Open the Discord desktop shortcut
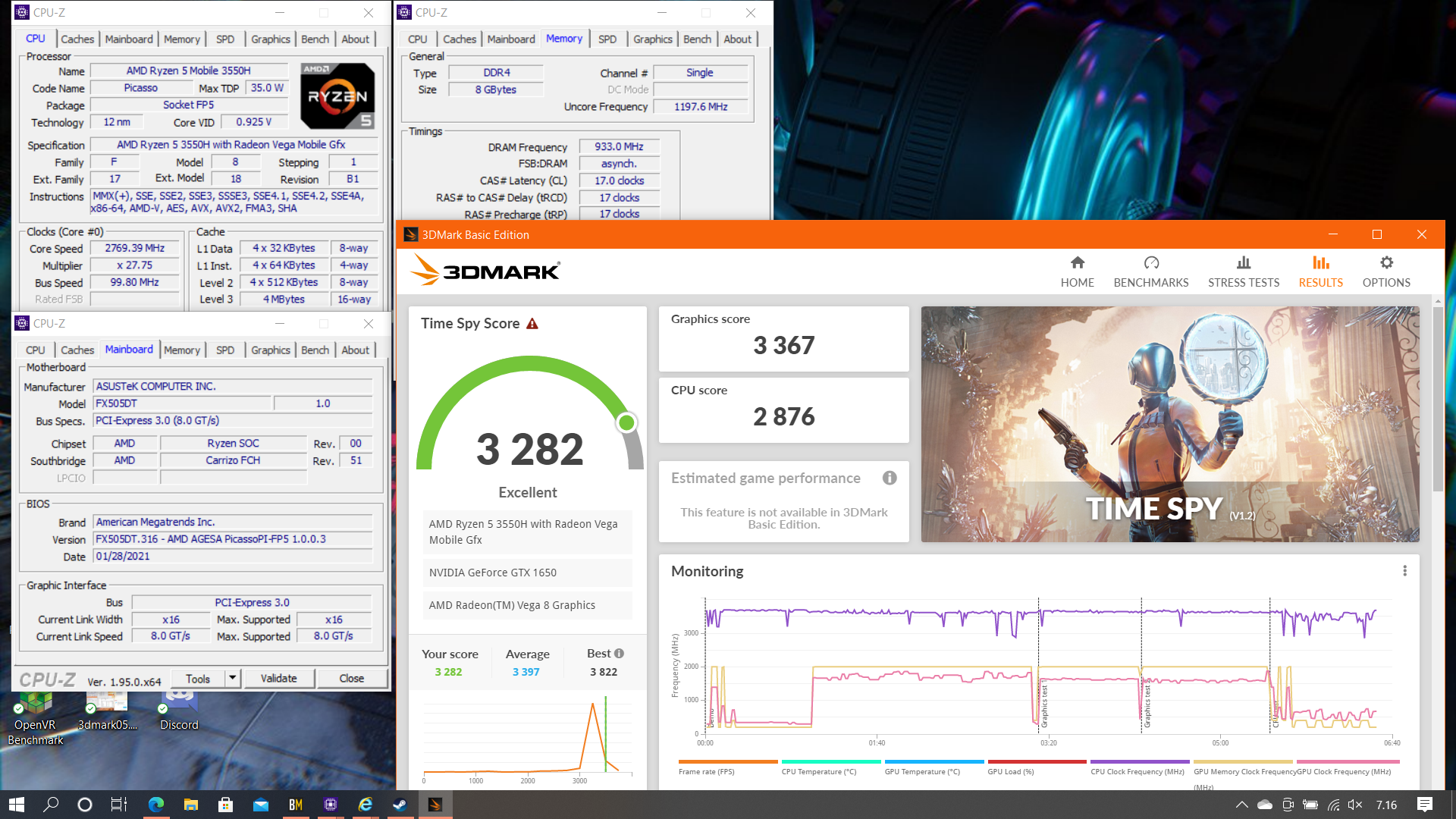 point(179,709)
